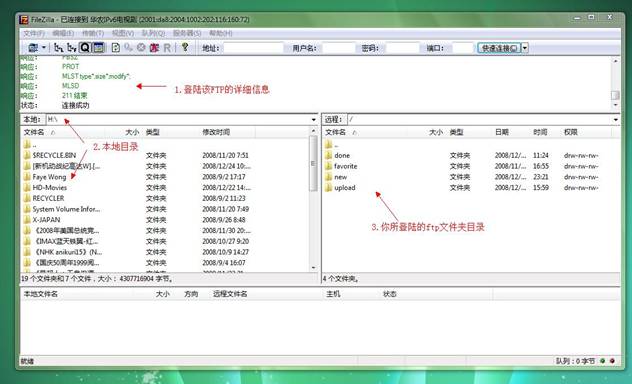632x384 pixels.
Task: Click the local file list scrollbar thumb
Action: tap(313, 164)
